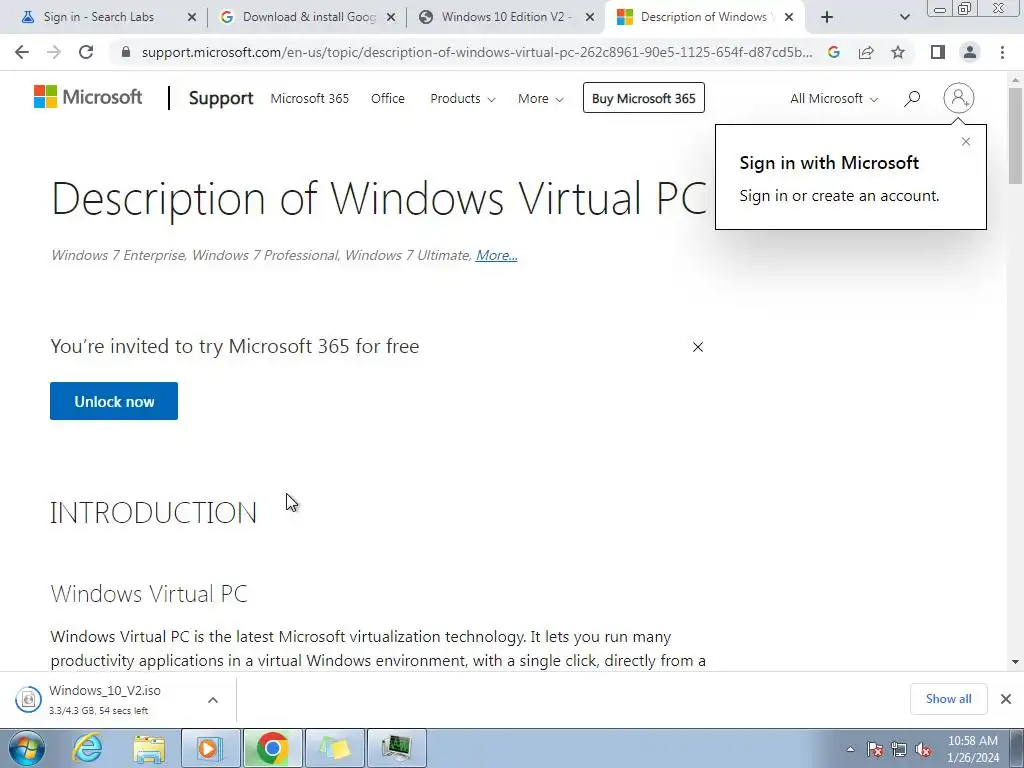Open Windows Explorer from taskbar

pyautogui.click(x=149, y=748)
